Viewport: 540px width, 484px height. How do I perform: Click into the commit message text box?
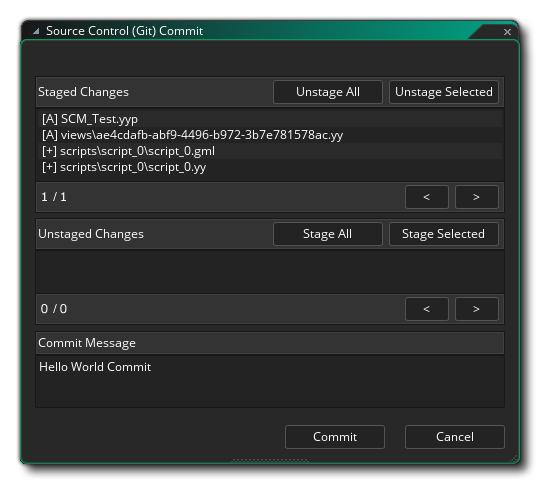pos(270,382)
